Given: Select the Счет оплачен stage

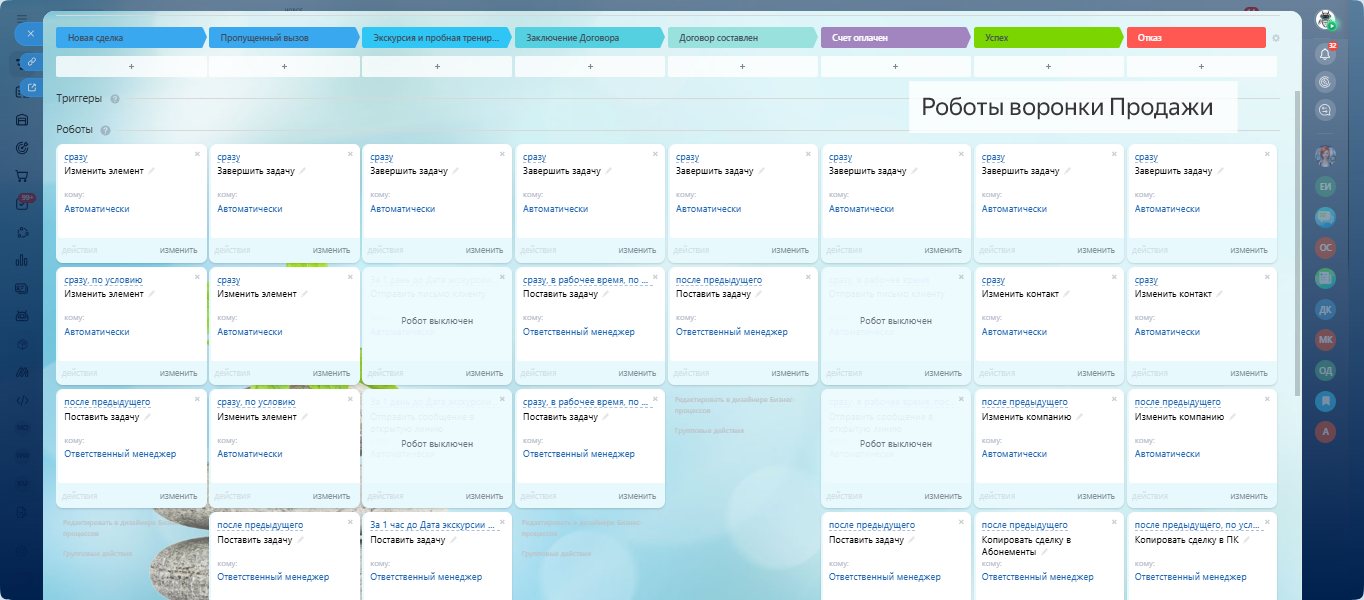Looking at the screenshot, I should click(896, 38).
